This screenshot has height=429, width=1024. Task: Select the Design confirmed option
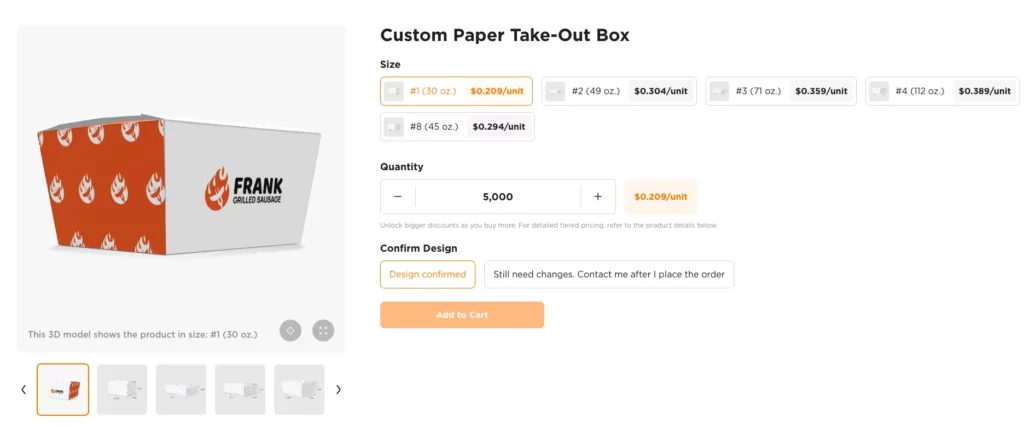click(428, 274)
